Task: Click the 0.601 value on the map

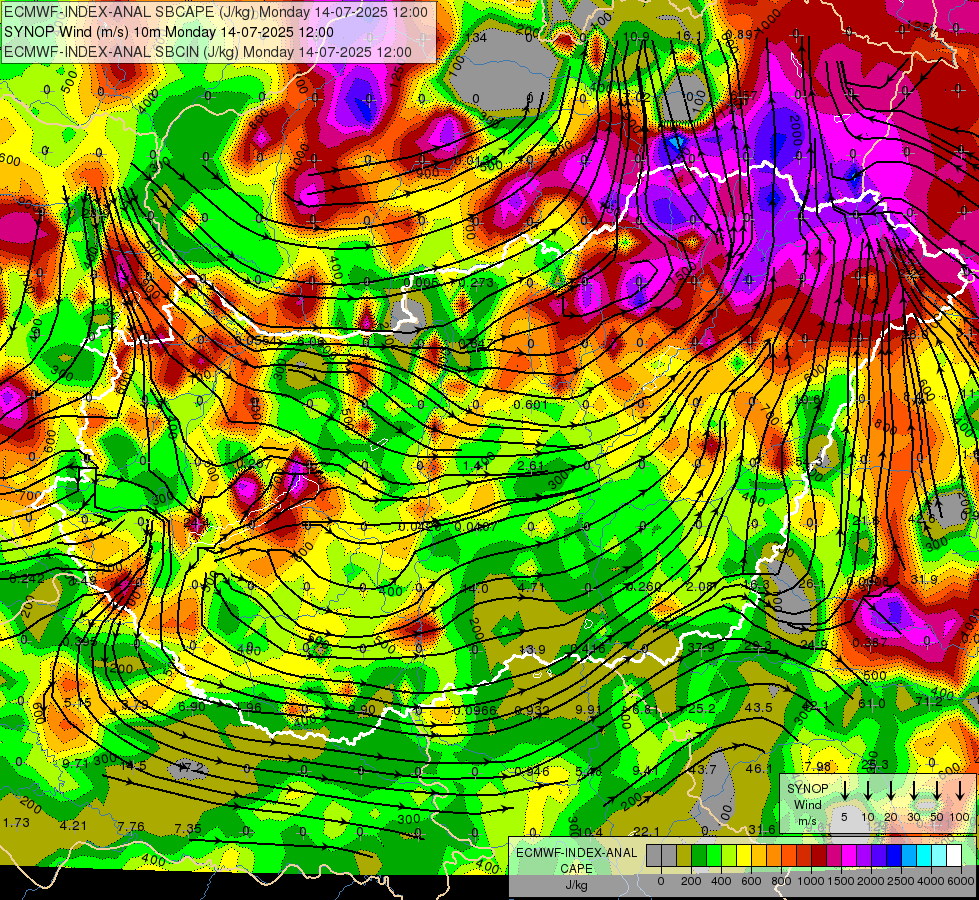Action: 530,405
